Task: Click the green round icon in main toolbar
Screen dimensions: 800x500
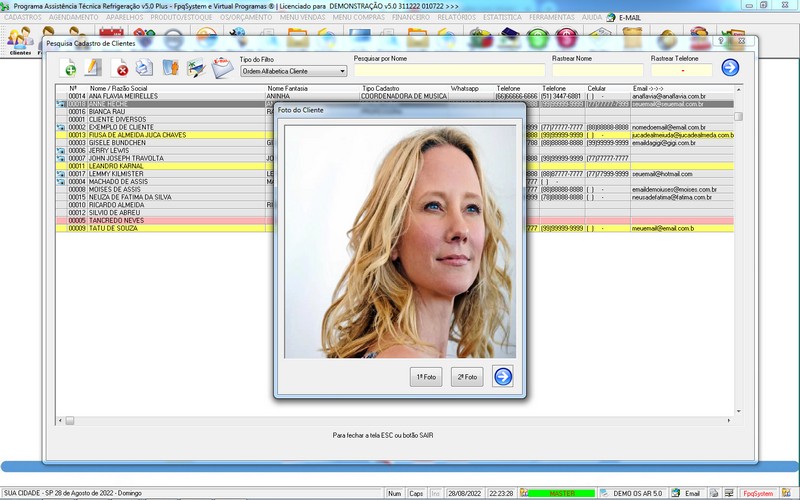Action: [537, 38]
